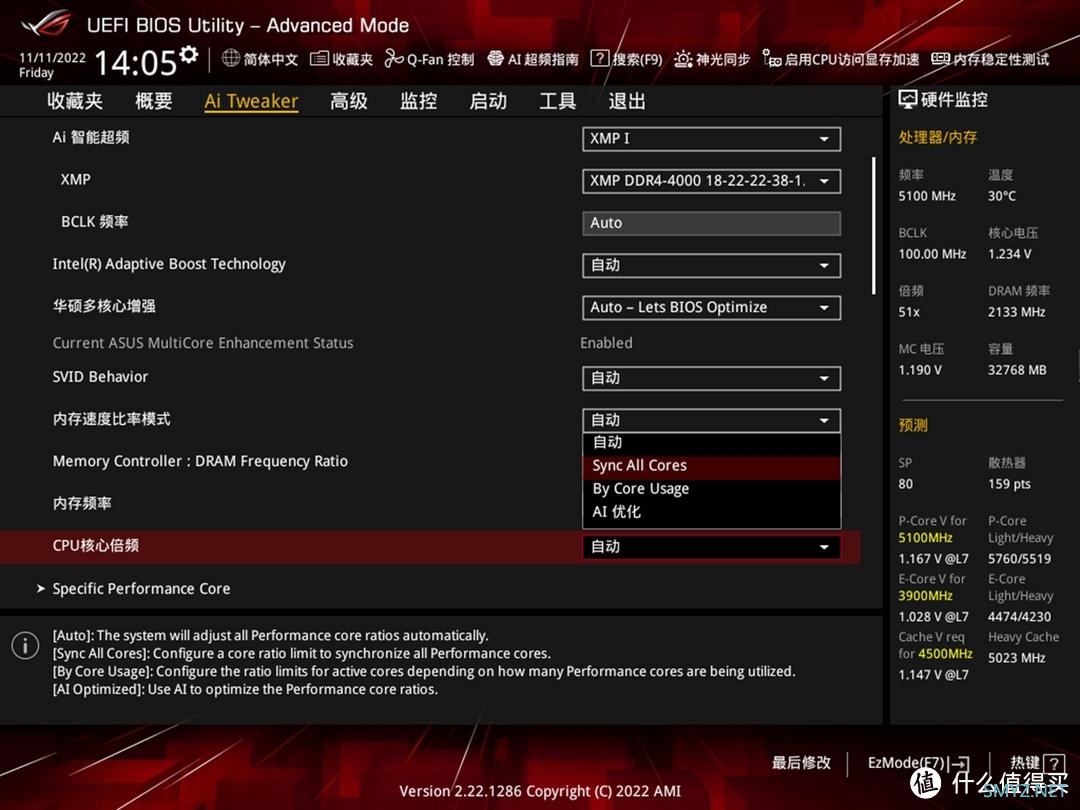Viewport: 1080px width, 810px height.
Task: Click the 2133 MHz DRAM frequency value
Action: coord(1017,312)
